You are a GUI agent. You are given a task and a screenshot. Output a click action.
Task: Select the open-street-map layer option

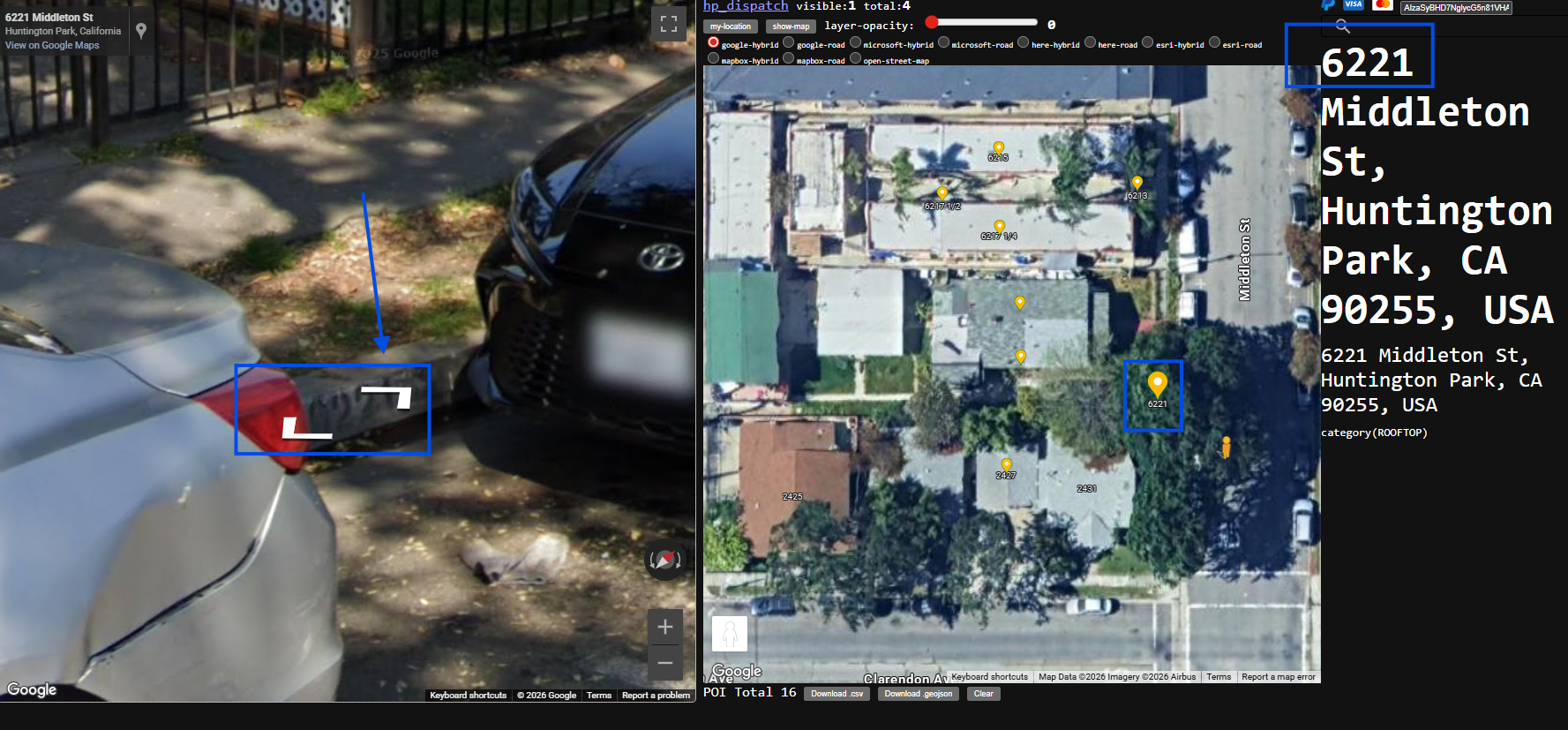point(855,58)
